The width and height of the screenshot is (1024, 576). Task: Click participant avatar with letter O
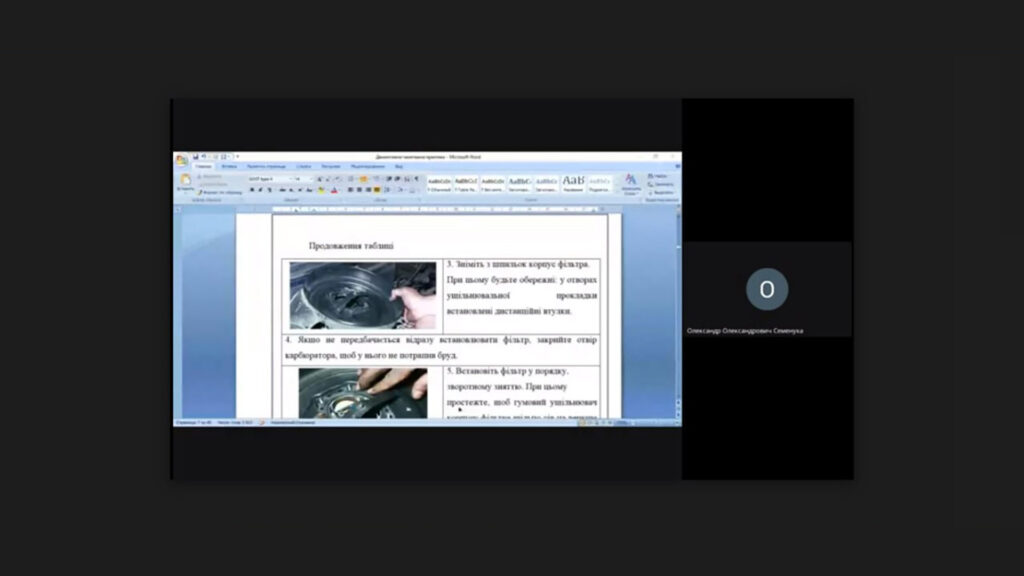(767, 289)
